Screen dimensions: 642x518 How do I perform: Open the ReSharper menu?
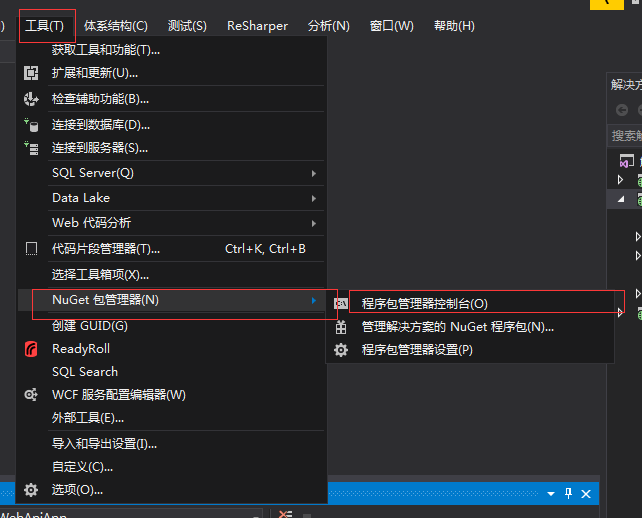click(258, 26)
